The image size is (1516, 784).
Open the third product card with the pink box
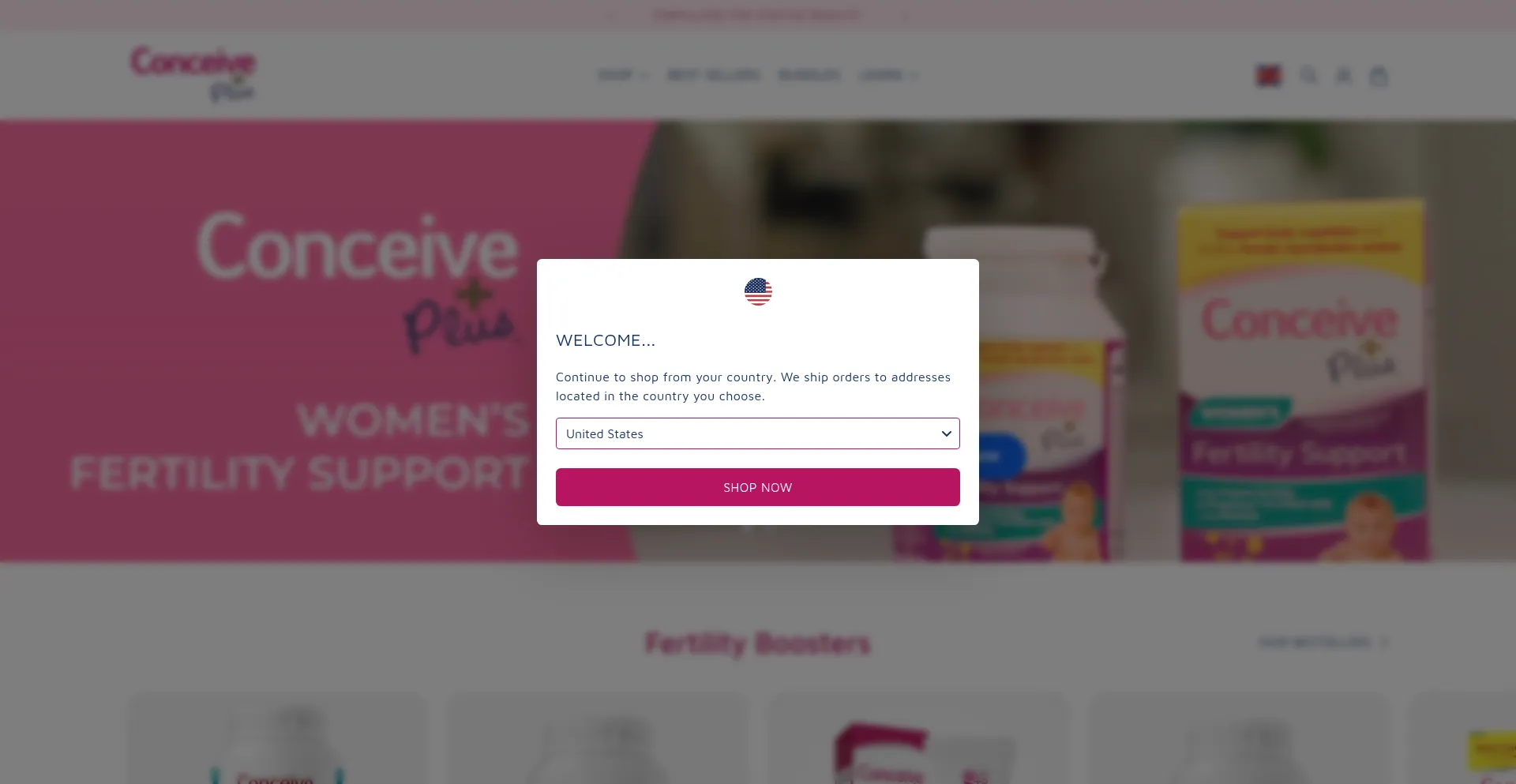tap(919, 738)
